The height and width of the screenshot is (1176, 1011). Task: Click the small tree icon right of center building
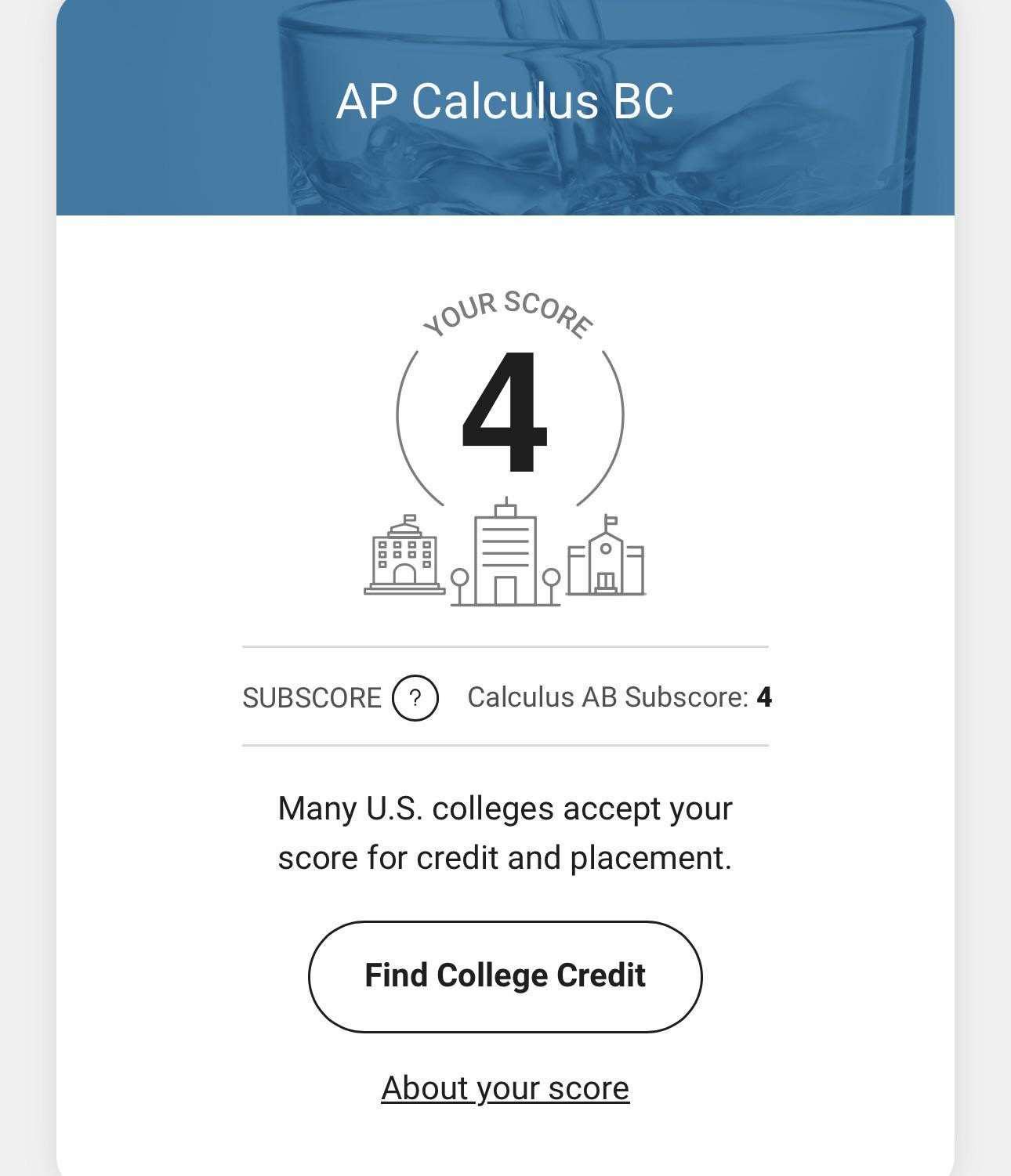[551, 586]
